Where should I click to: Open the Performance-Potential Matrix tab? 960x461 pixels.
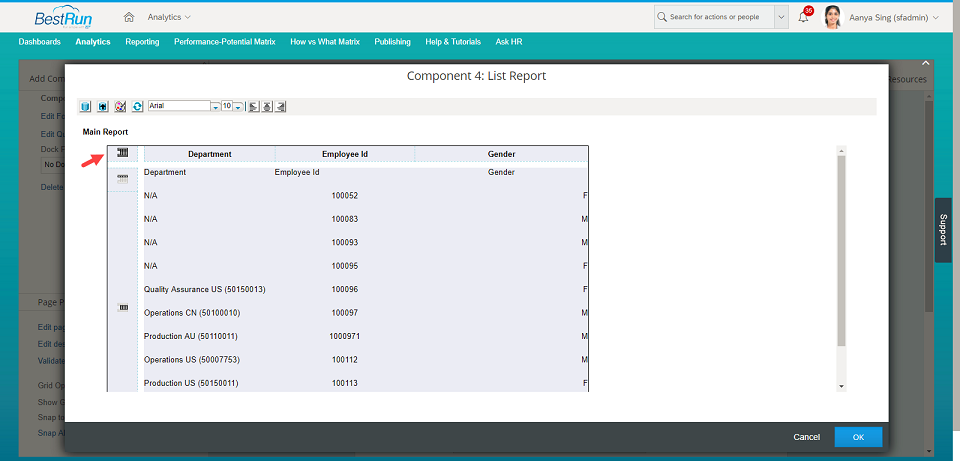225,42
